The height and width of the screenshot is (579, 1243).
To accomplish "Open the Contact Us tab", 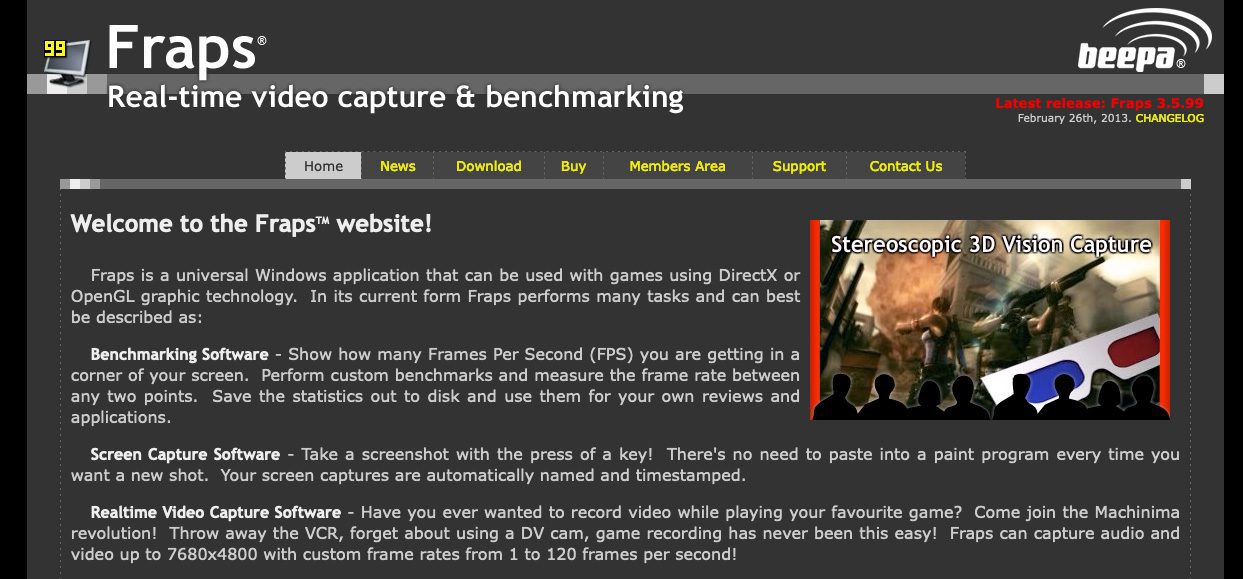I will coord(906,166).
